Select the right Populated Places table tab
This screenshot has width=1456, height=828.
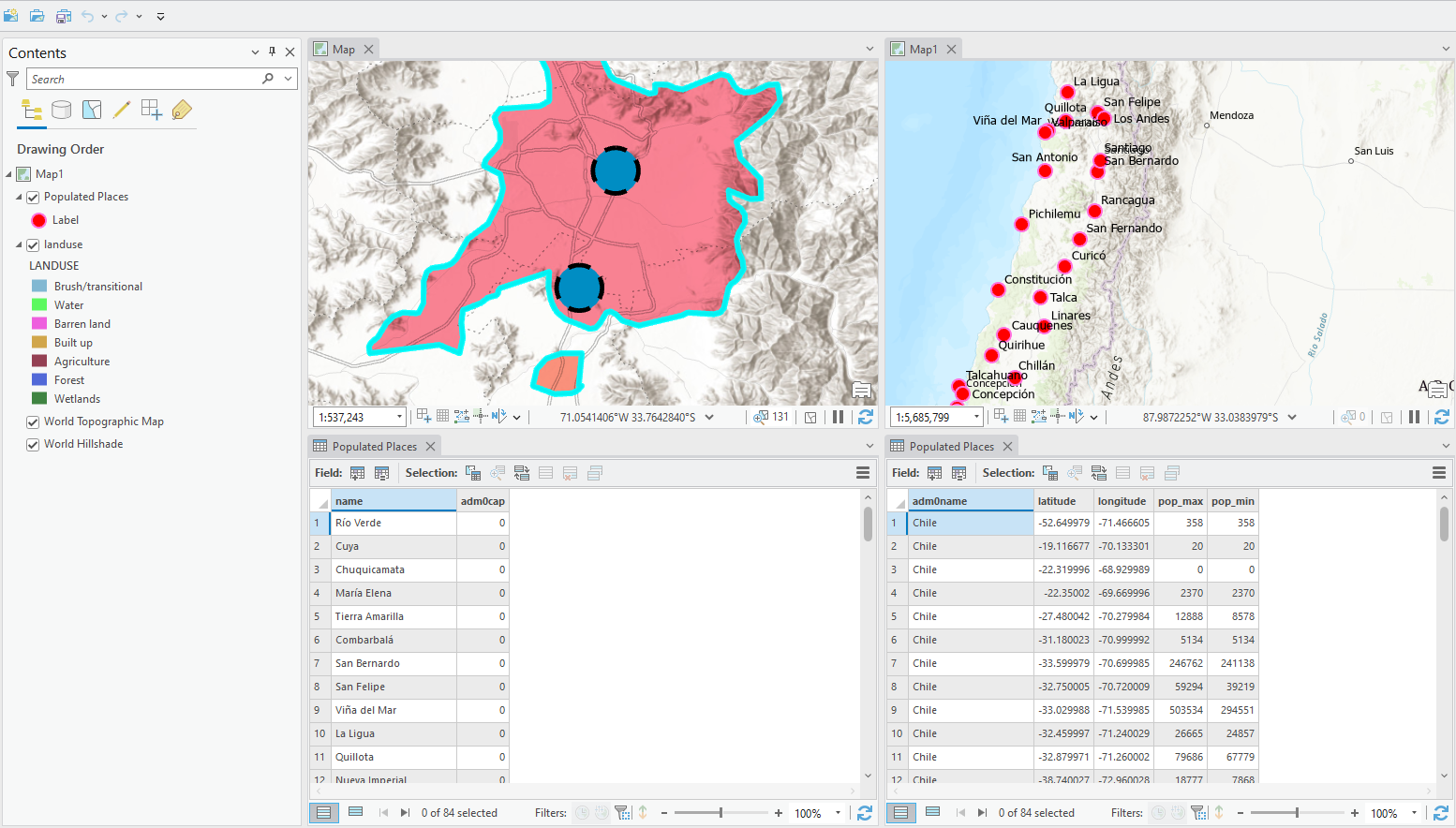951,446
